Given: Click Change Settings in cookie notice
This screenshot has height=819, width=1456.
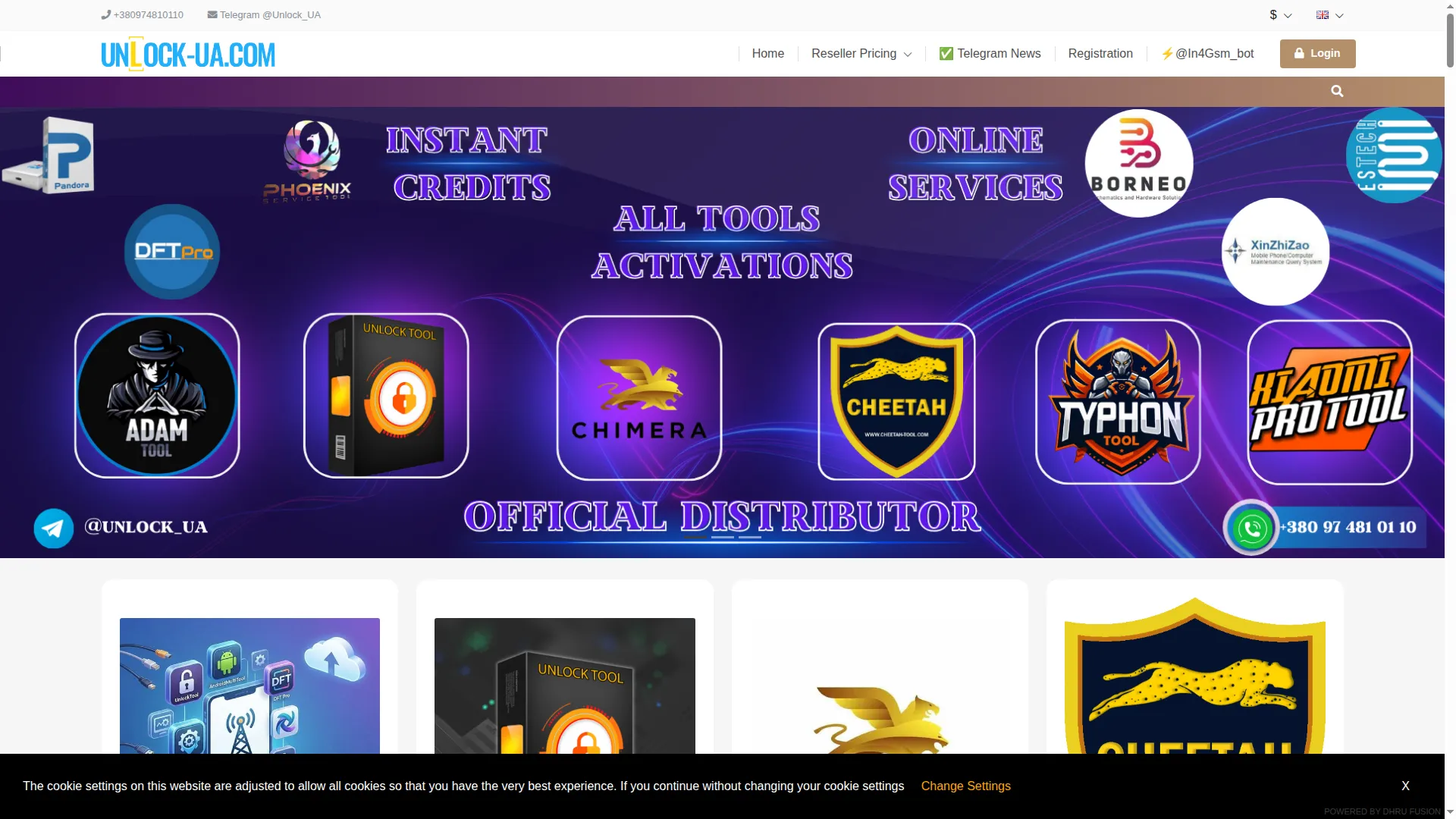Looking at the screenshot, I should point(965,786).
